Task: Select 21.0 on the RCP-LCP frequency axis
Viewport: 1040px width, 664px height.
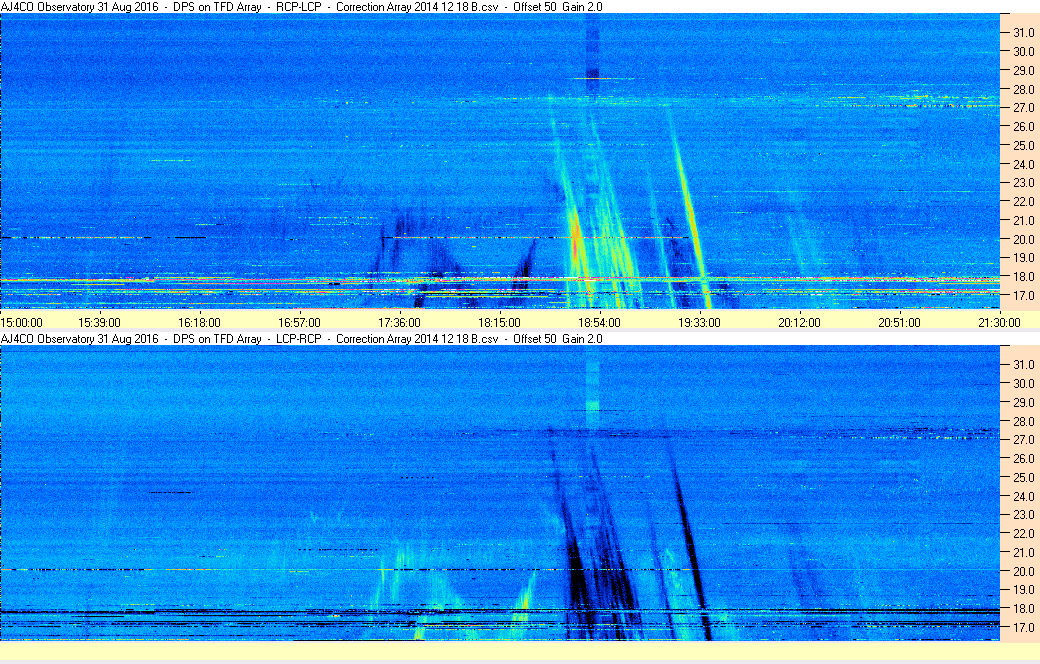Action: click(x=1023, y=220)
